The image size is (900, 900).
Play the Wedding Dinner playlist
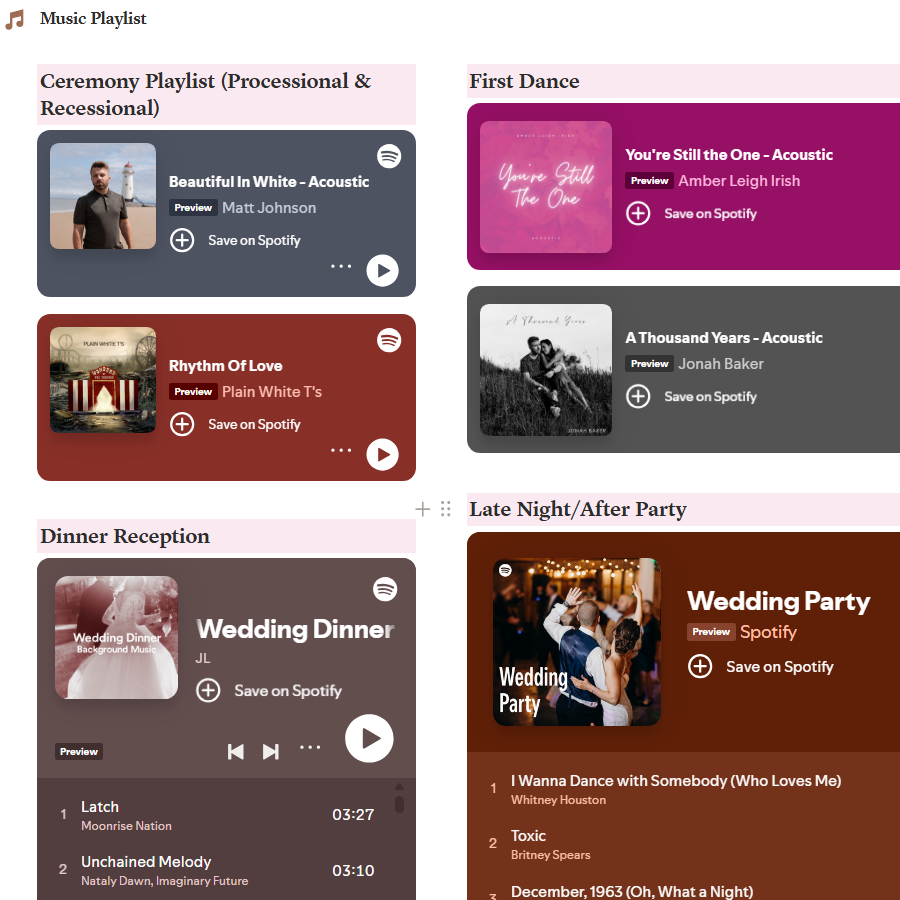click(x=369, y=738)
